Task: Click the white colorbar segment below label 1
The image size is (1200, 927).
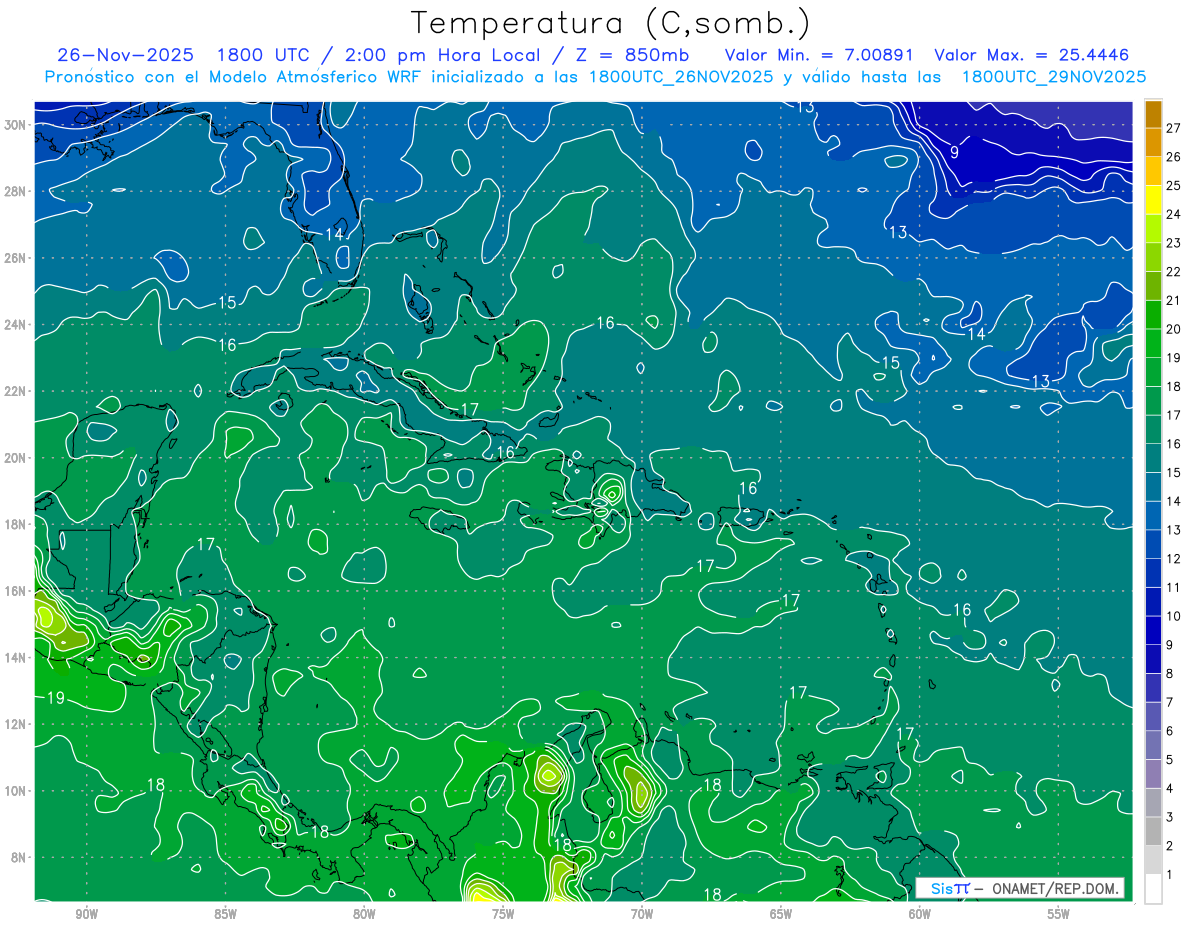Action: coord(1154,889)
